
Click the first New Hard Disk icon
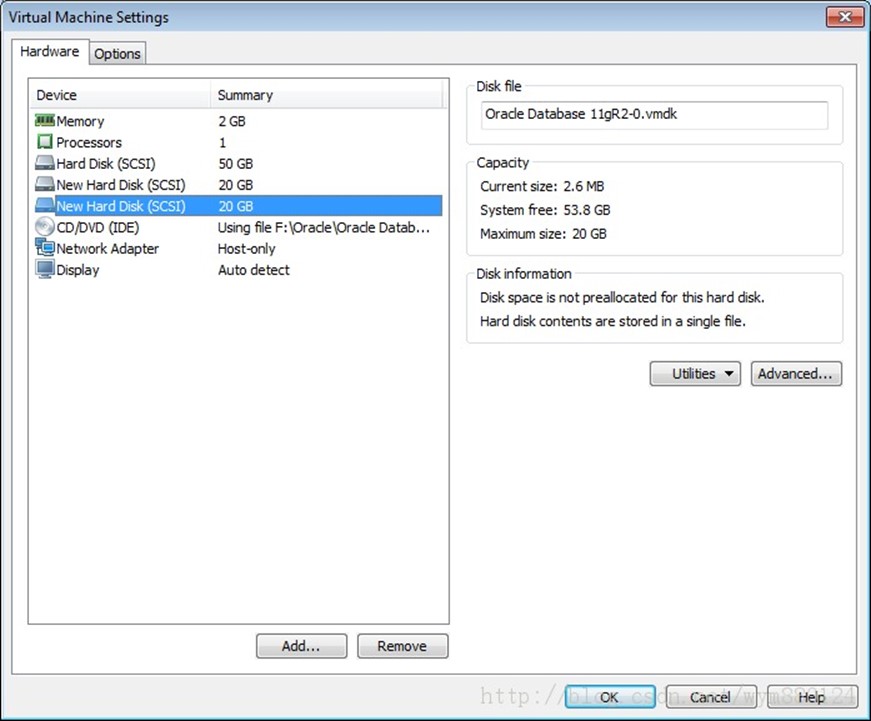[44, 184]
